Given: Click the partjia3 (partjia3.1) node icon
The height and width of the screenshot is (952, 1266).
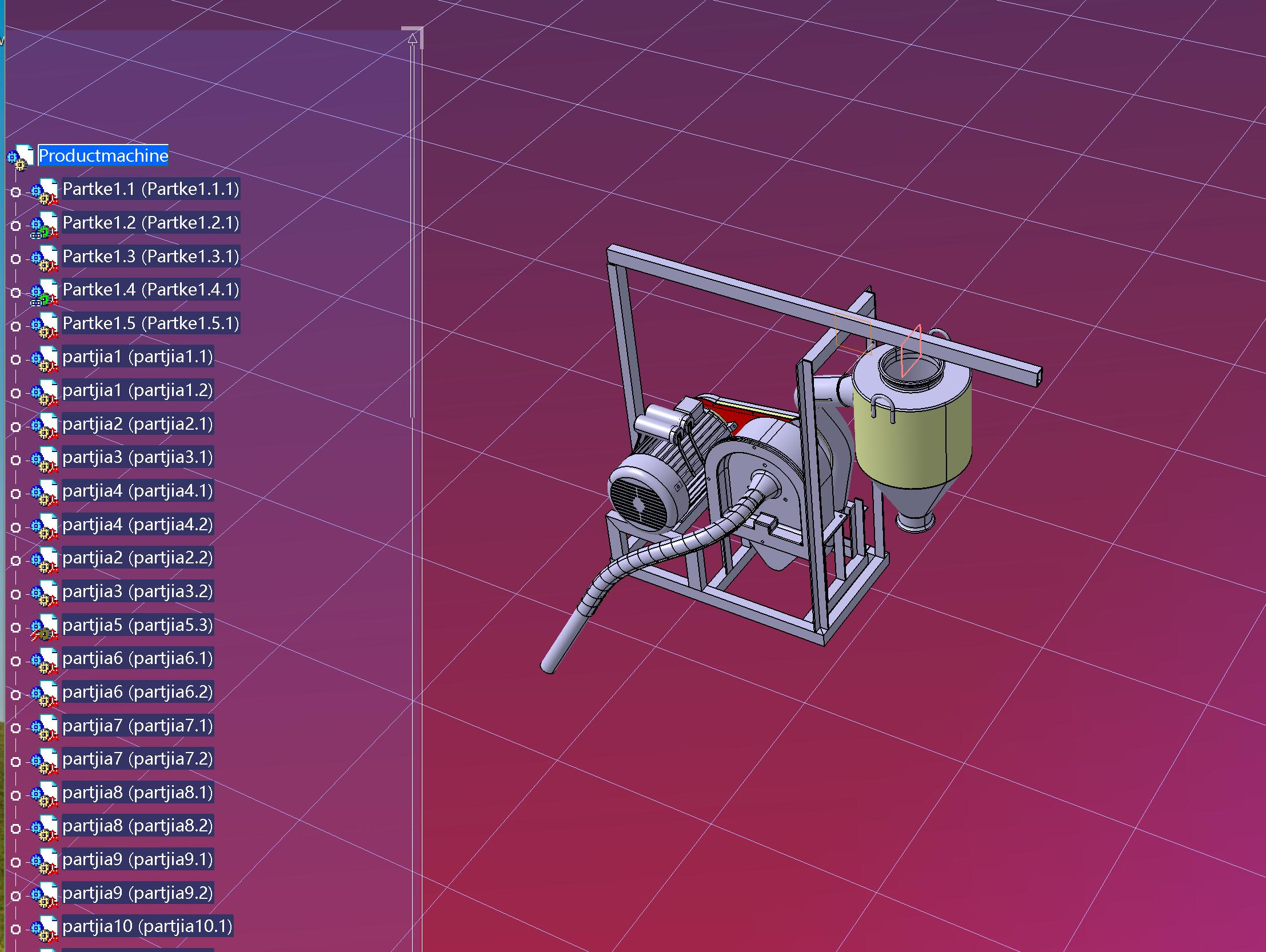Looking at the screenshot, I should (x=45, y=459).
